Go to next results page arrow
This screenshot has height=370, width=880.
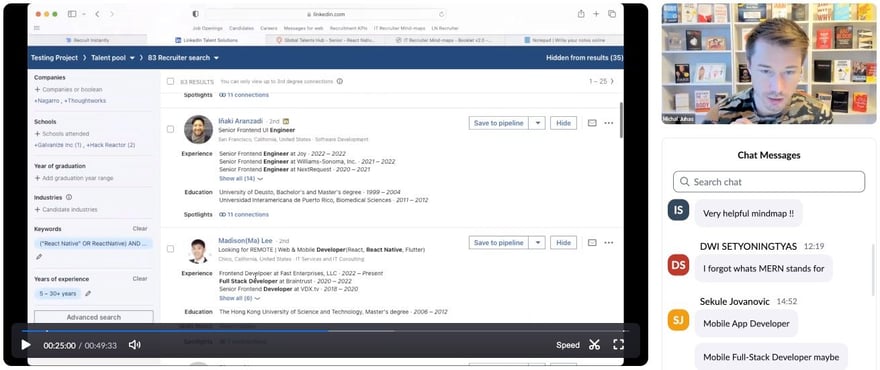(612, 81)
